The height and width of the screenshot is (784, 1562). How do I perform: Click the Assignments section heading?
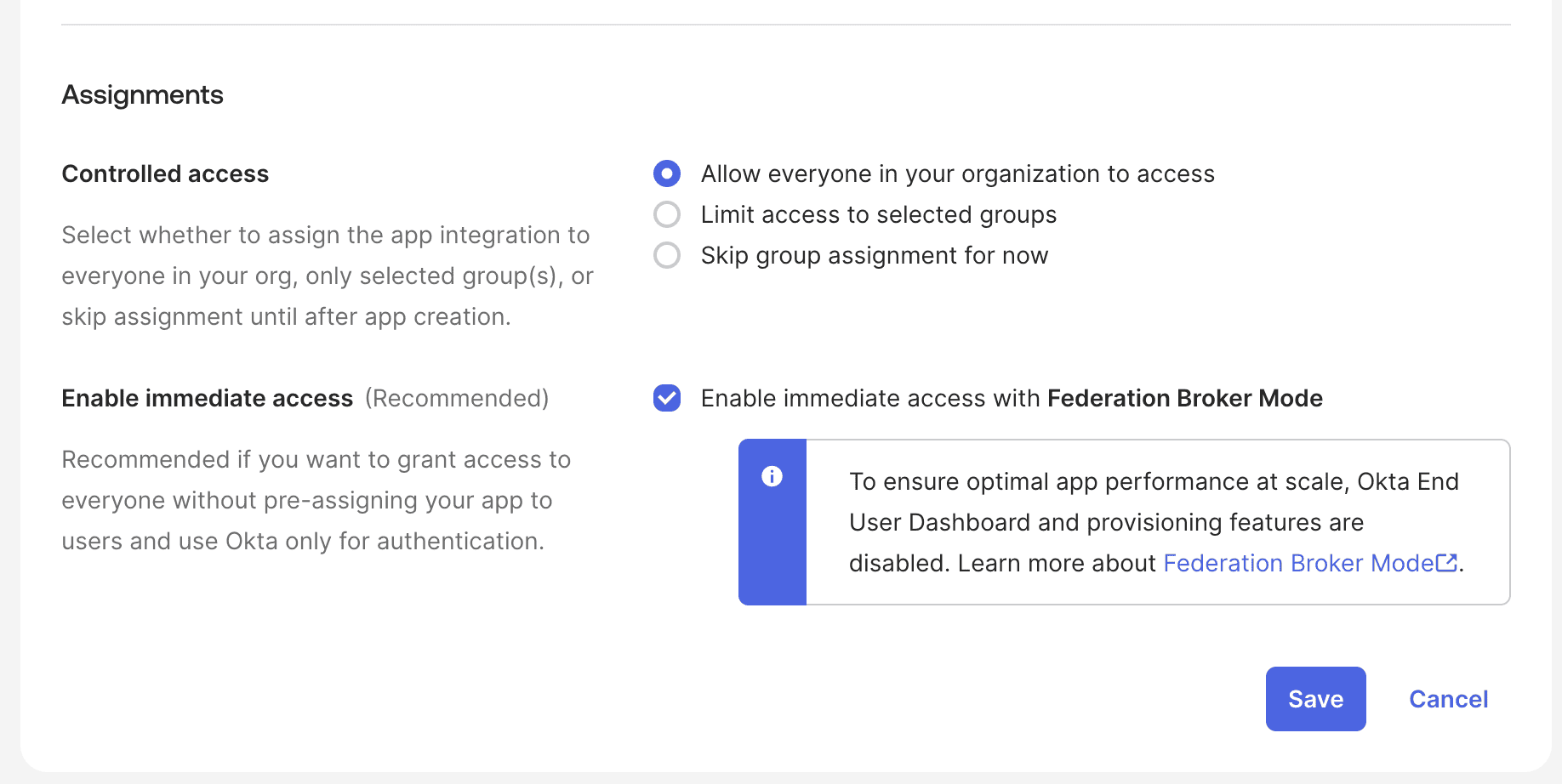(141, 94)
